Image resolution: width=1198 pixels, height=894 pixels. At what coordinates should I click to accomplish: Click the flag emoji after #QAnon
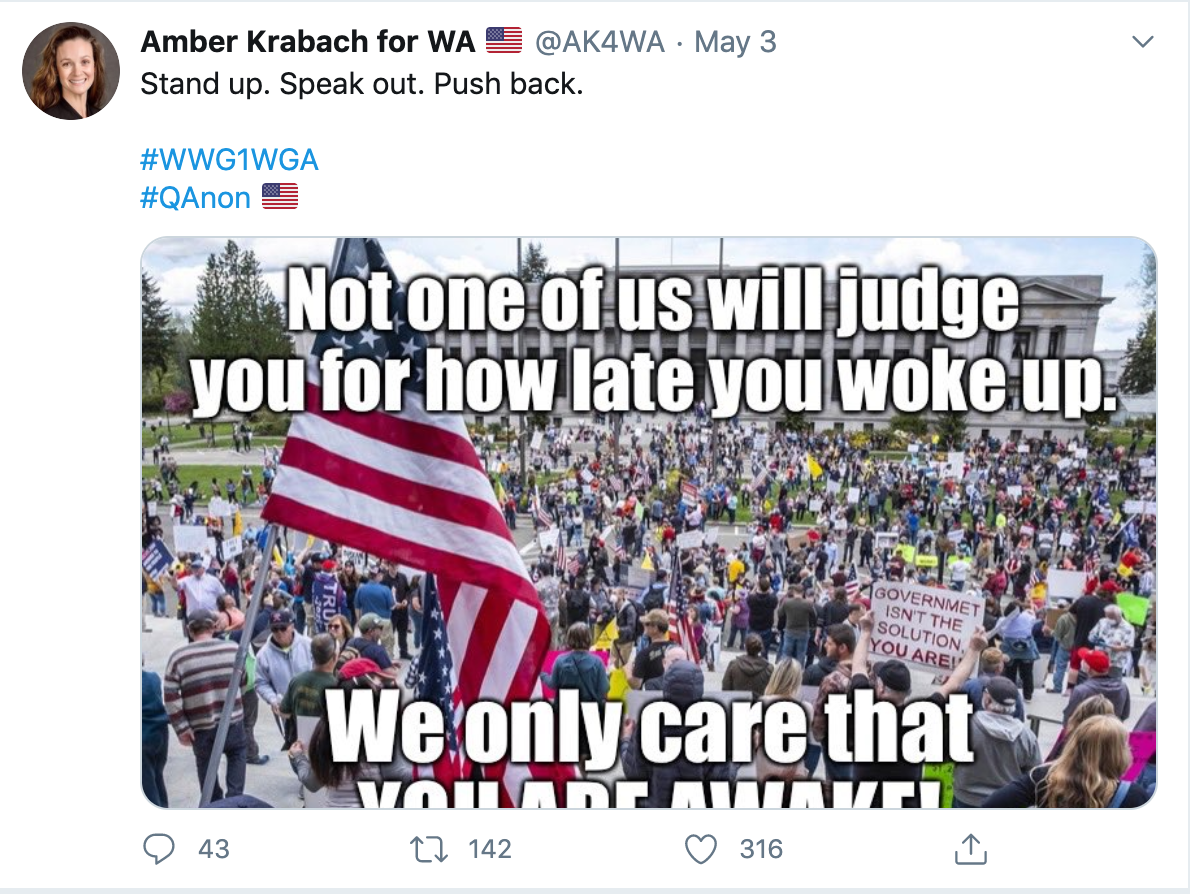tap(280, 196)
